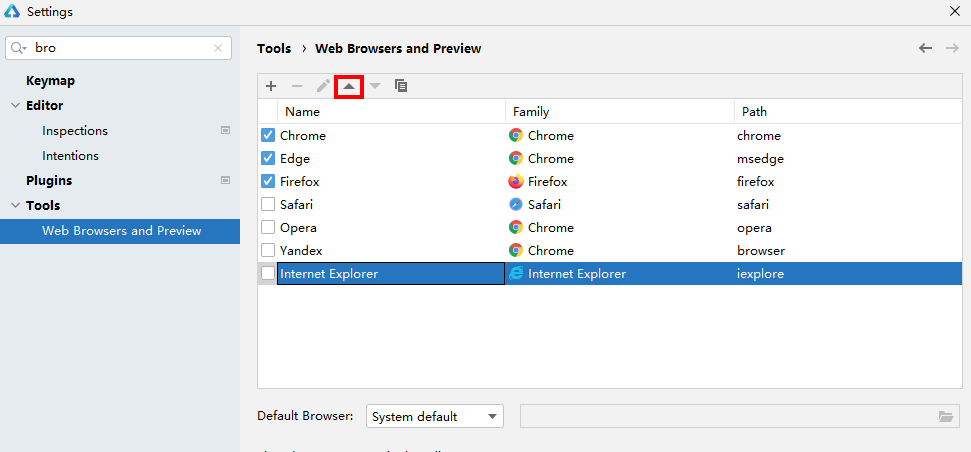Open search options magnifier icon
Viewport: 971px width, 452px height.
coord(19,48)
